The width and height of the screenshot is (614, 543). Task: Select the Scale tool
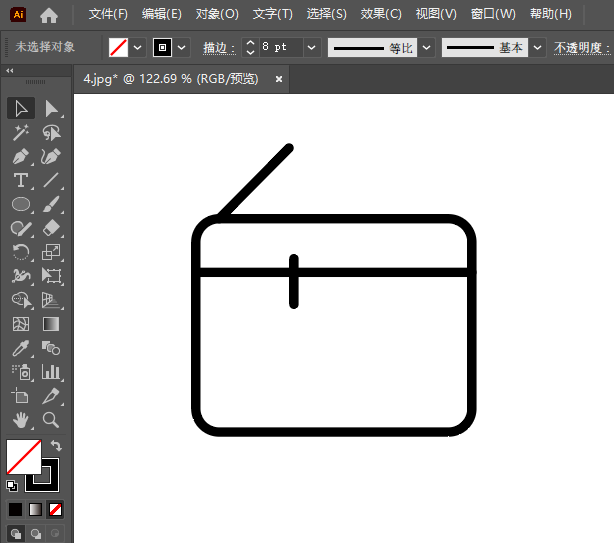point(51,252)
